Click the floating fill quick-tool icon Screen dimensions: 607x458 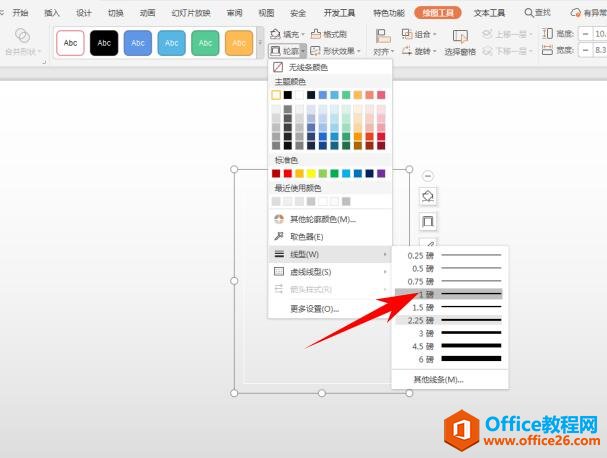(x=428, y=197)
